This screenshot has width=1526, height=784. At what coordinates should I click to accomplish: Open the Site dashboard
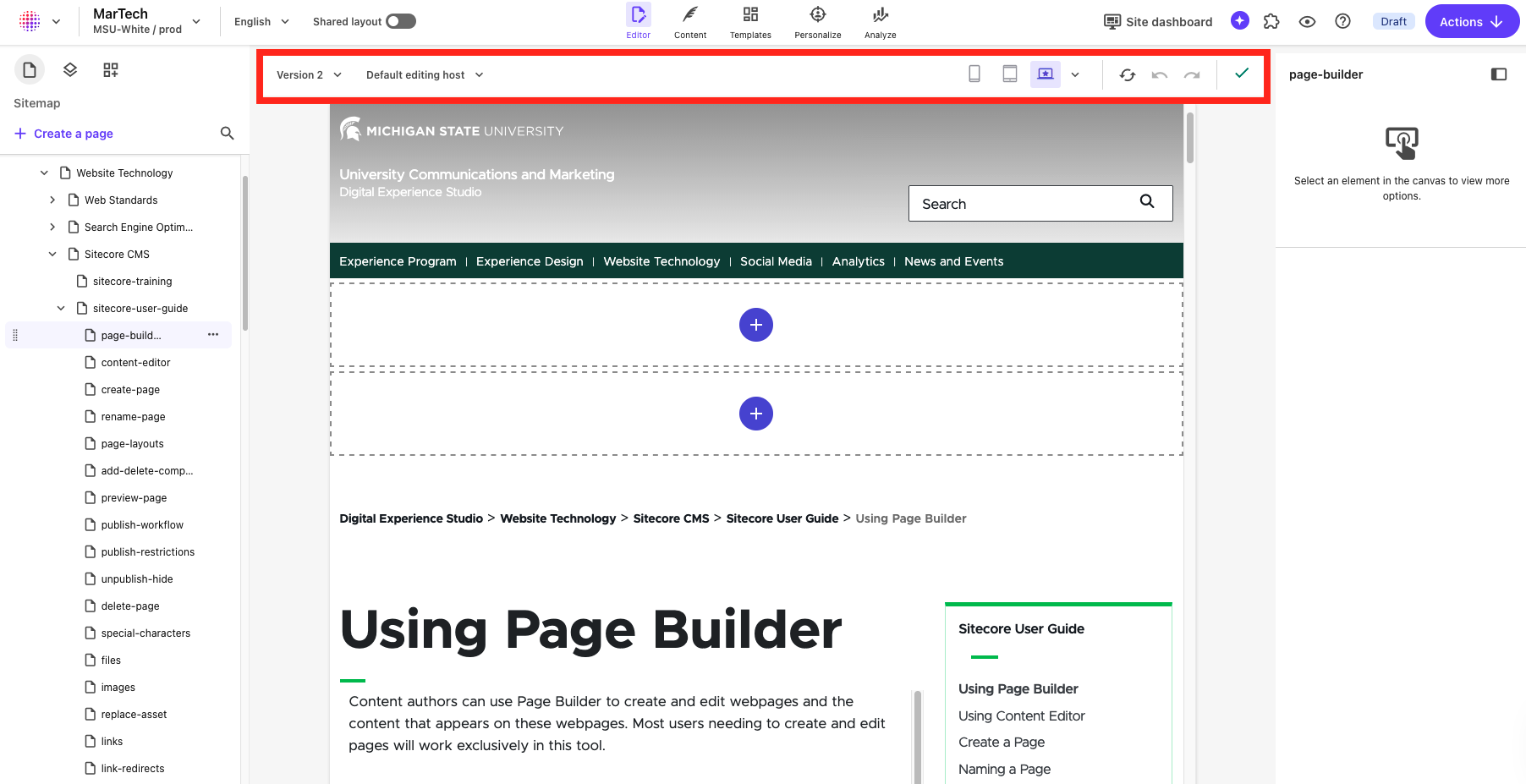click(1158, 21)
